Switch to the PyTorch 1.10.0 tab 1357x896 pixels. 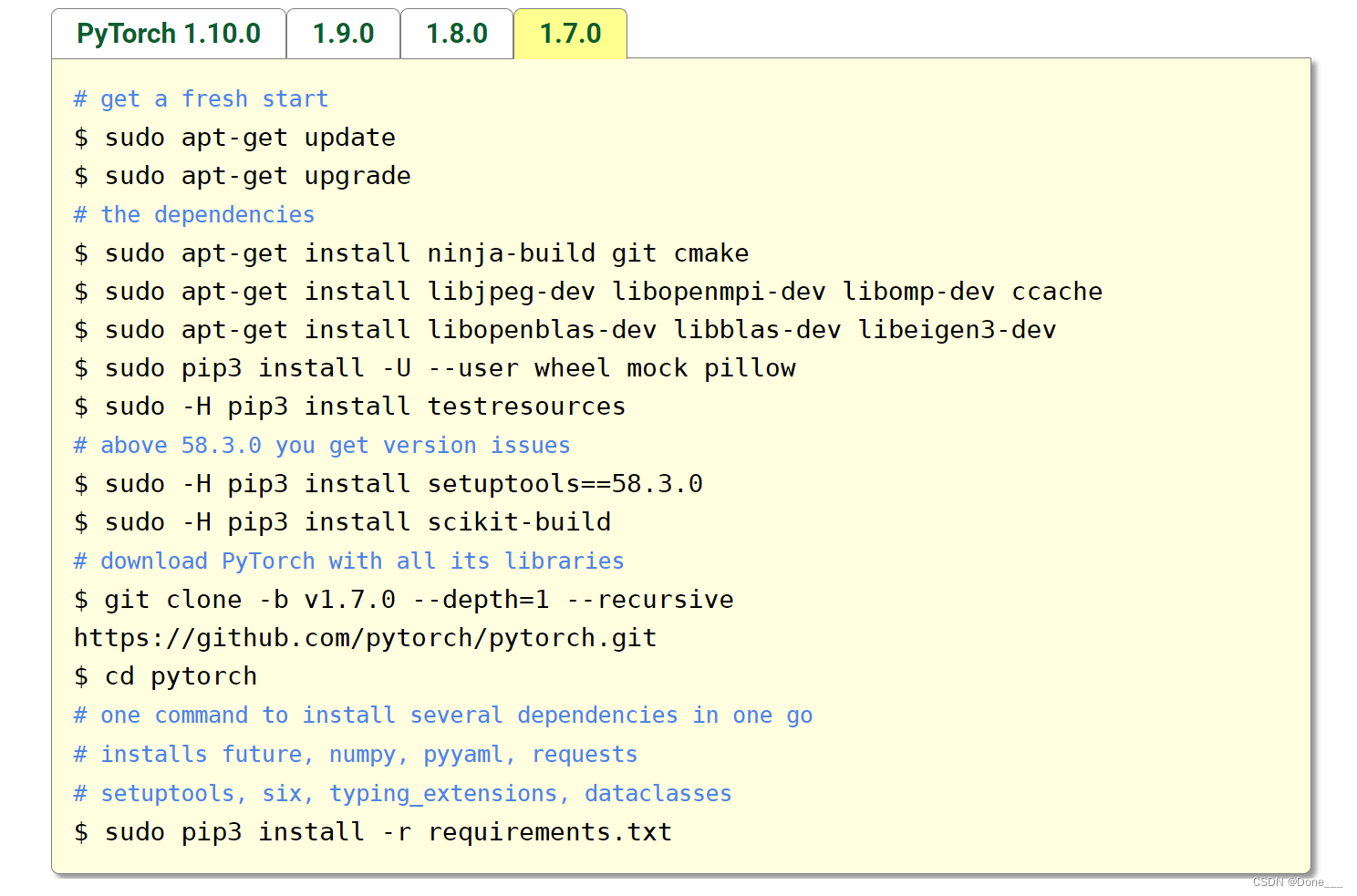click(169, 34)
